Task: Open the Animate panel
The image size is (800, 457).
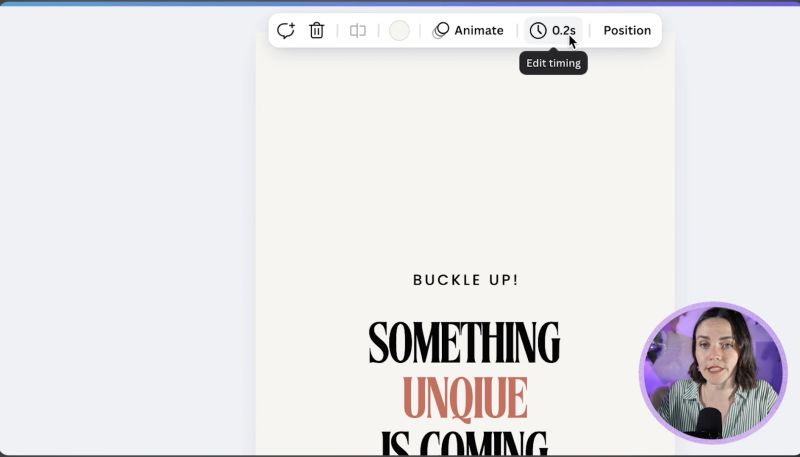Action: click(468, 31)
